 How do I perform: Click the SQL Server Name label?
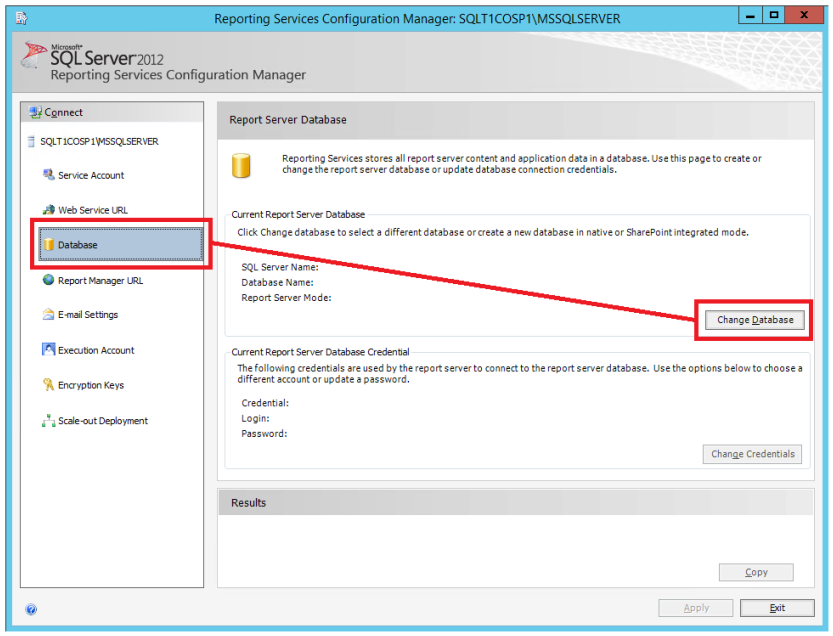(280, 267)
